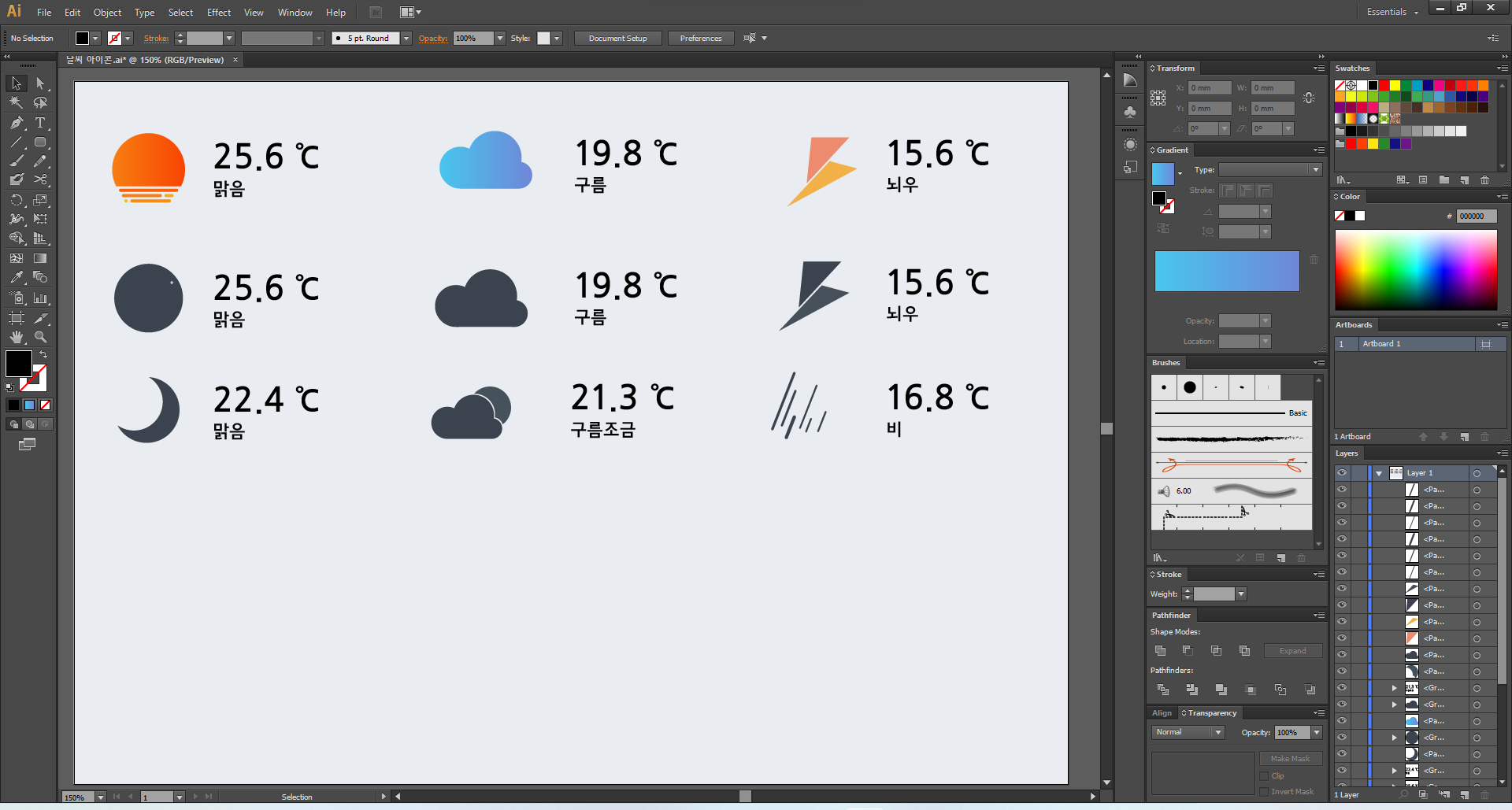The image size is (1512, 810).
Task: Swap fill and stroke colors
Action: coord(43,355)
